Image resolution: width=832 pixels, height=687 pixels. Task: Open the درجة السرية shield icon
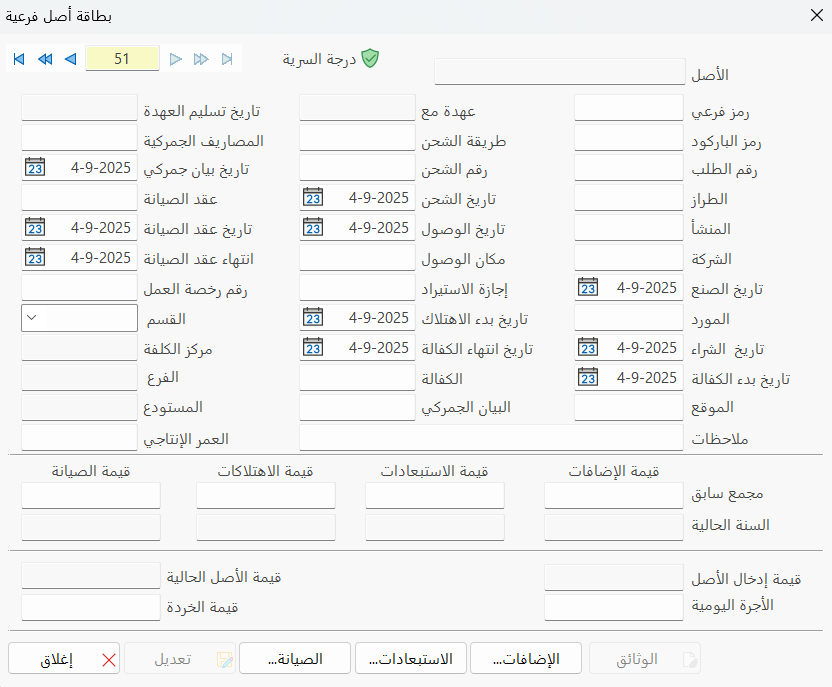[x=371, y=59]
